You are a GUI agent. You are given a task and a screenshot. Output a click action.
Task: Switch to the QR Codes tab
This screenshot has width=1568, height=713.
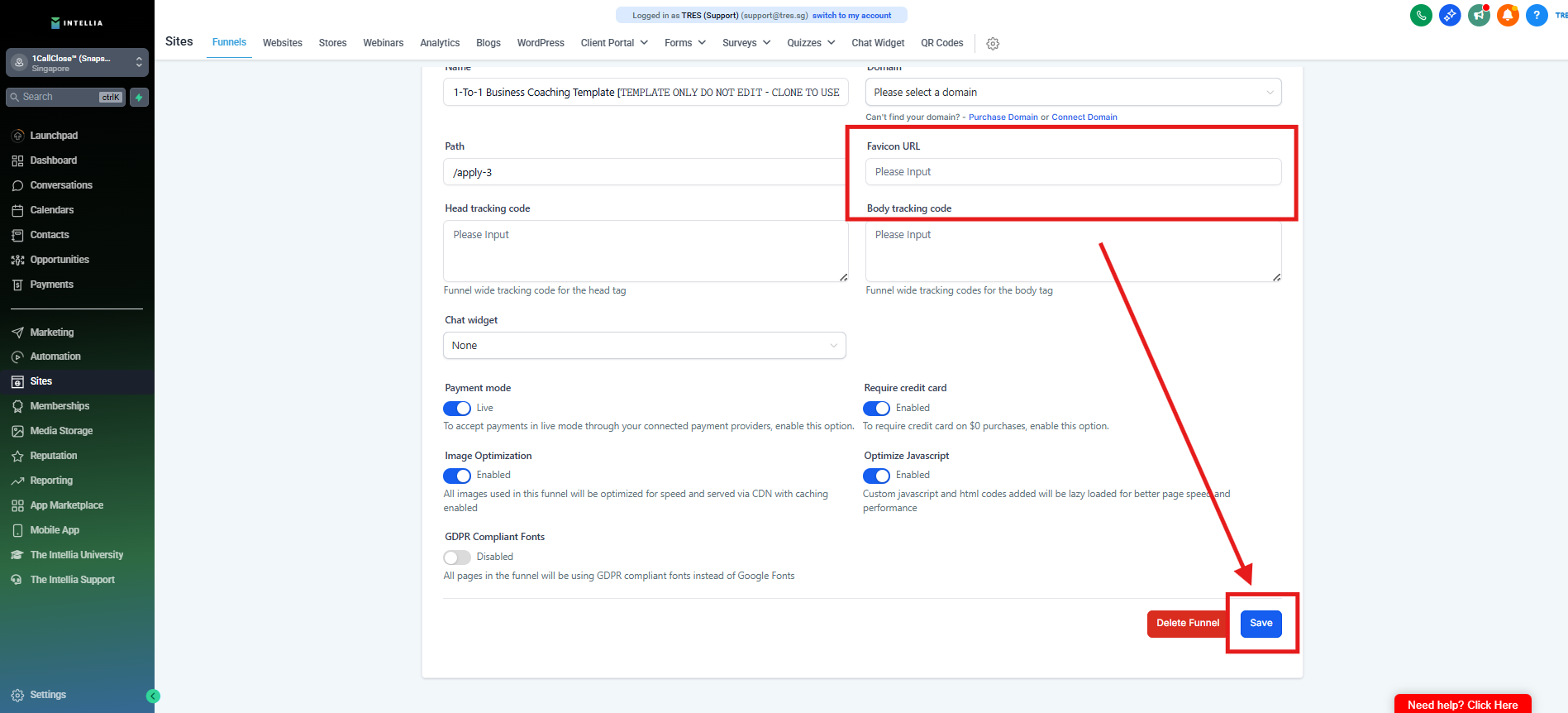point(942,43)
